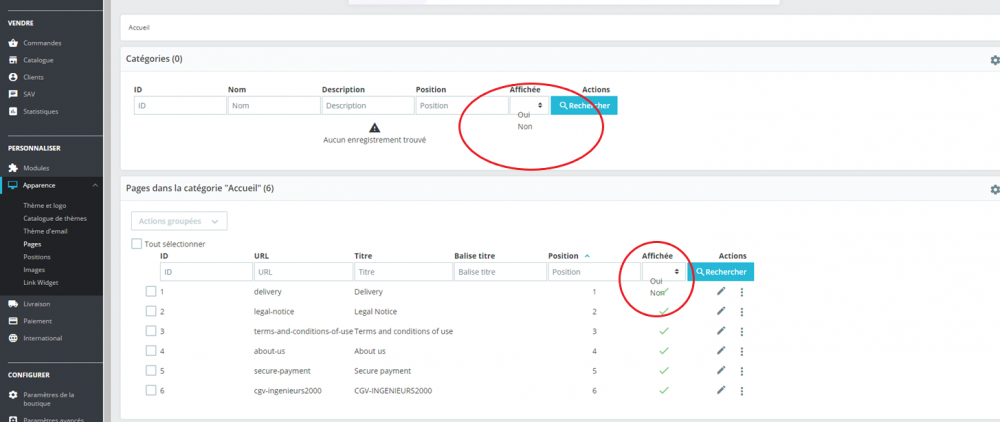The height and width of the screenshot is (422, 1000).
Task: Go to Thème et logo submenu item
Action: (45, 206)
